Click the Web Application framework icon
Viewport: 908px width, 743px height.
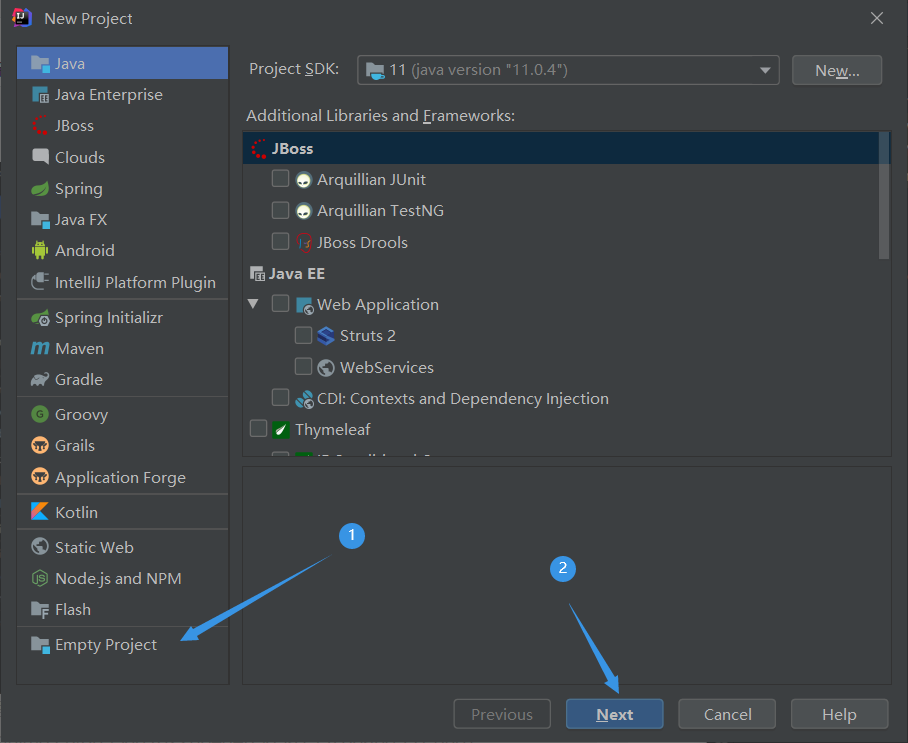[x=304, y=305]
